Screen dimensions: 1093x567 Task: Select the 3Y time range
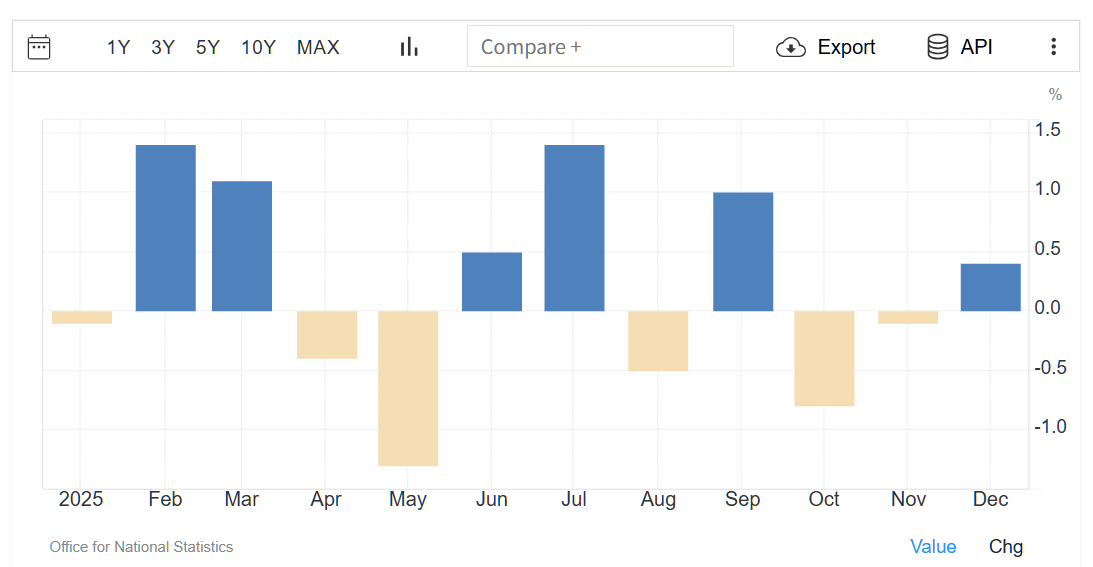click(x=163, y=47)
